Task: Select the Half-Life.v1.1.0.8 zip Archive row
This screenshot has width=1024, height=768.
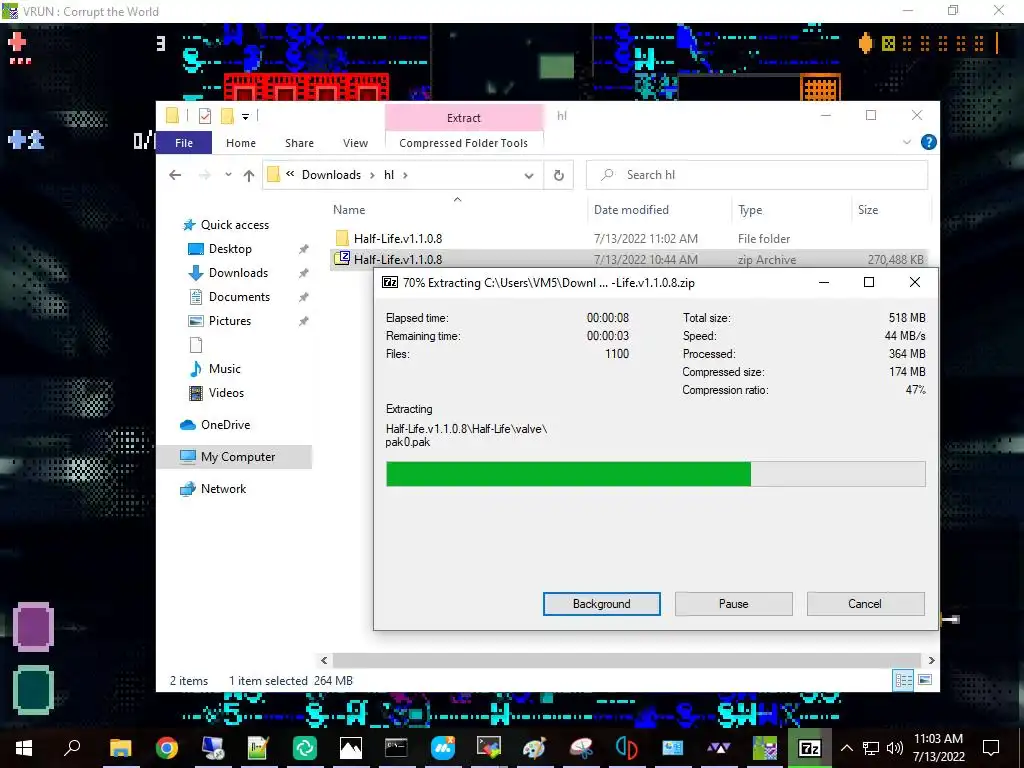Action: click(630, 259)
